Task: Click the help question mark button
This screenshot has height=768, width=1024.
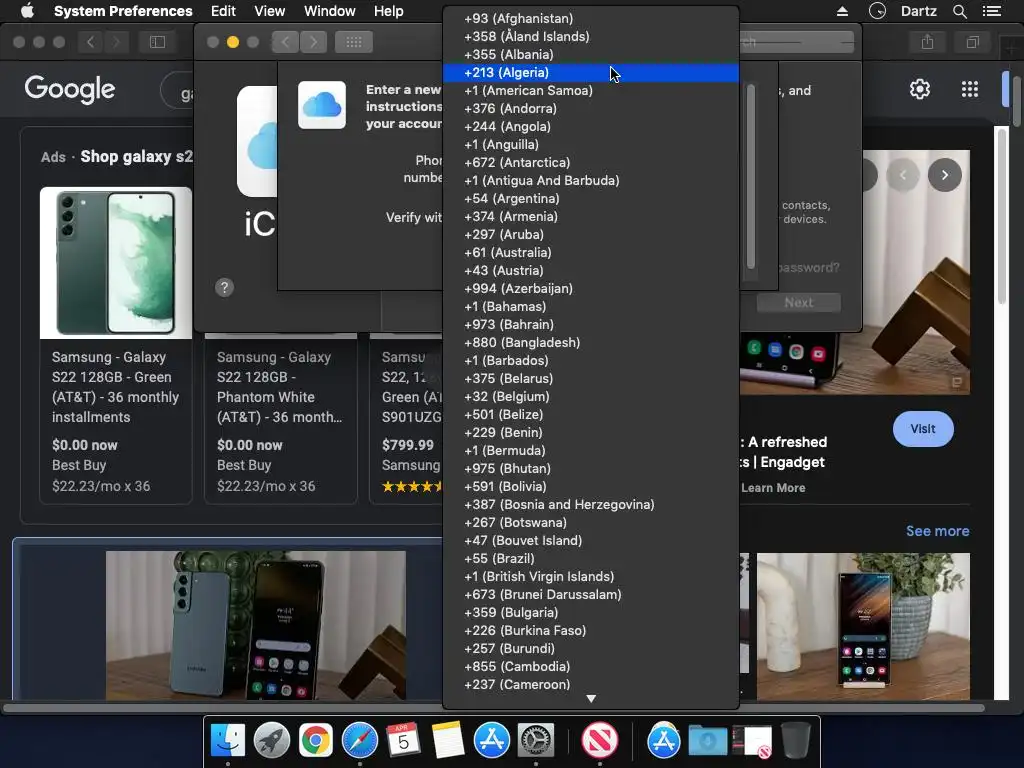Action: (x=224, y=287)
